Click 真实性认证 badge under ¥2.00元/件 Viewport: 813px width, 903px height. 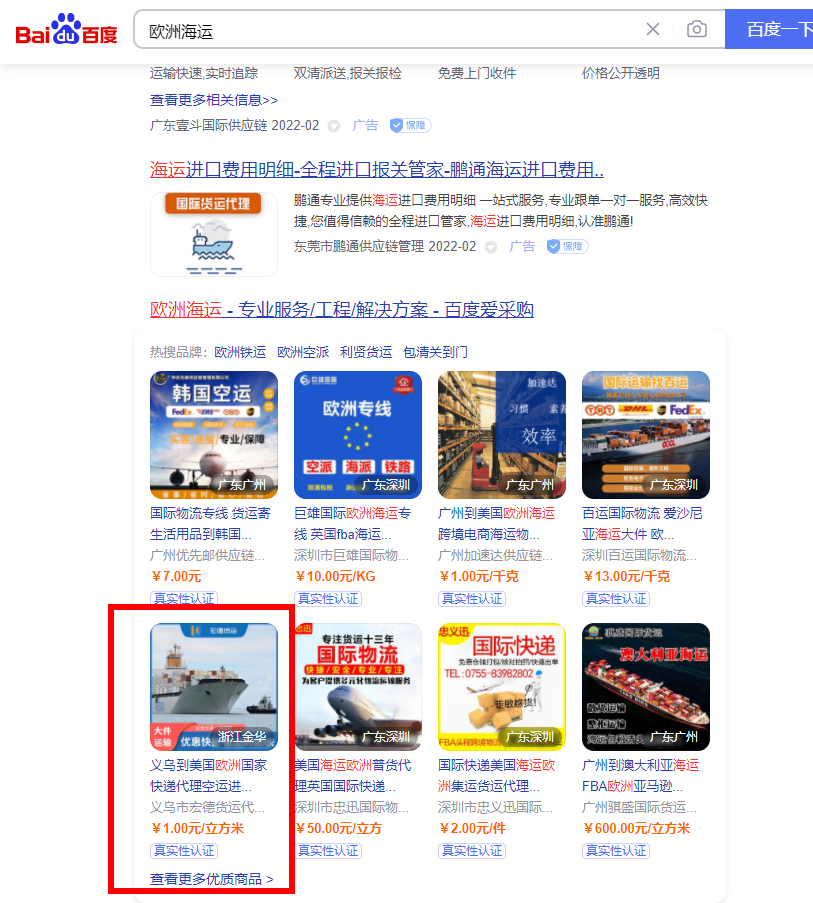(x=472, y=851)
